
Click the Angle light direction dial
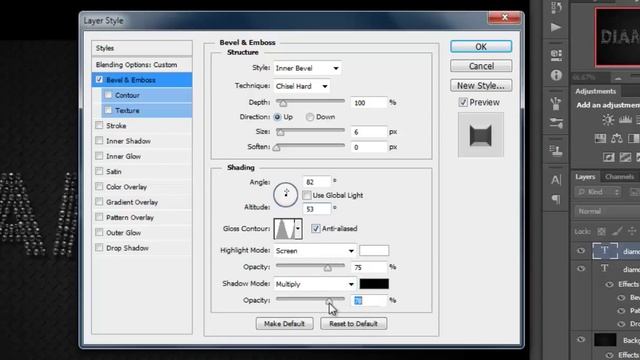(285, 194)
